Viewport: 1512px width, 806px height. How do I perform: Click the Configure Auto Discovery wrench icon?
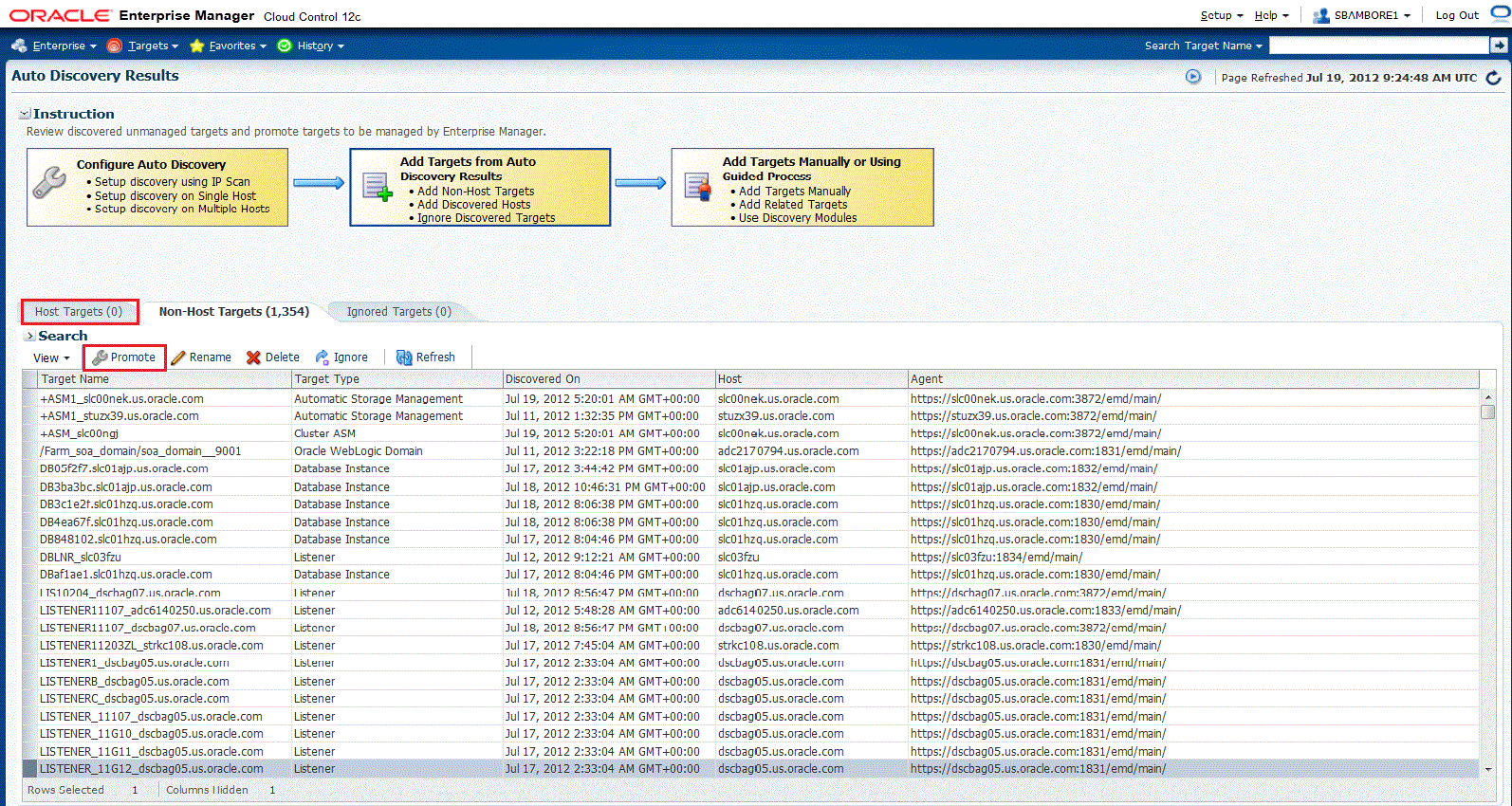pos(49,183)
